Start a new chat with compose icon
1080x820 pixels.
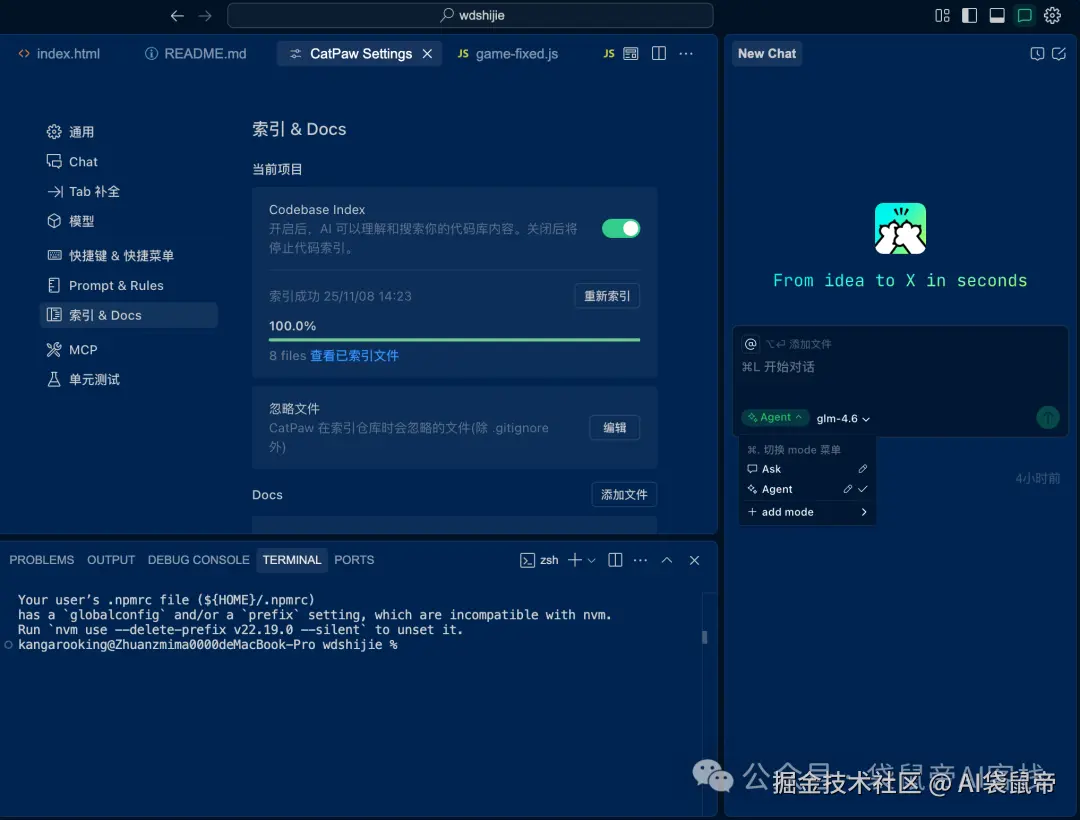[x=1059, y=54]
